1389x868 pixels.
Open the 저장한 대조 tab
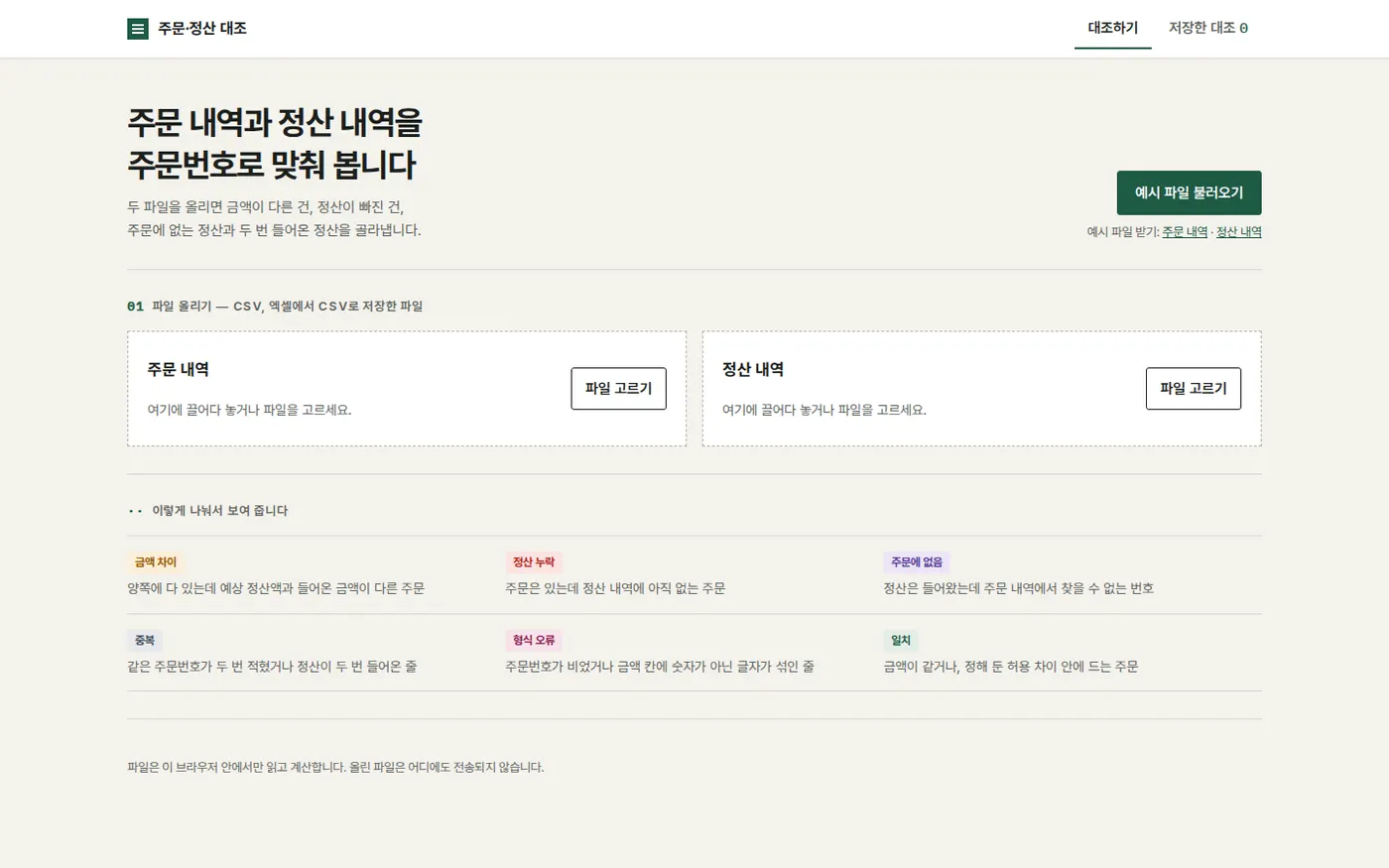1208,28
